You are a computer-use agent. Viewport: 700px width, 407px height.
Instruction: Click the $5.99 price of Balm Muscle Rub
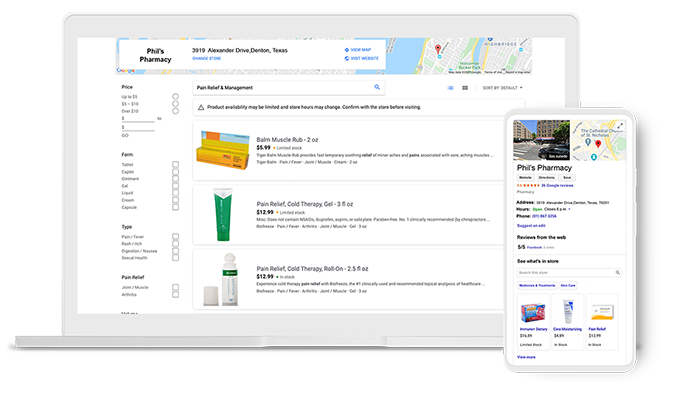(263, 147)
